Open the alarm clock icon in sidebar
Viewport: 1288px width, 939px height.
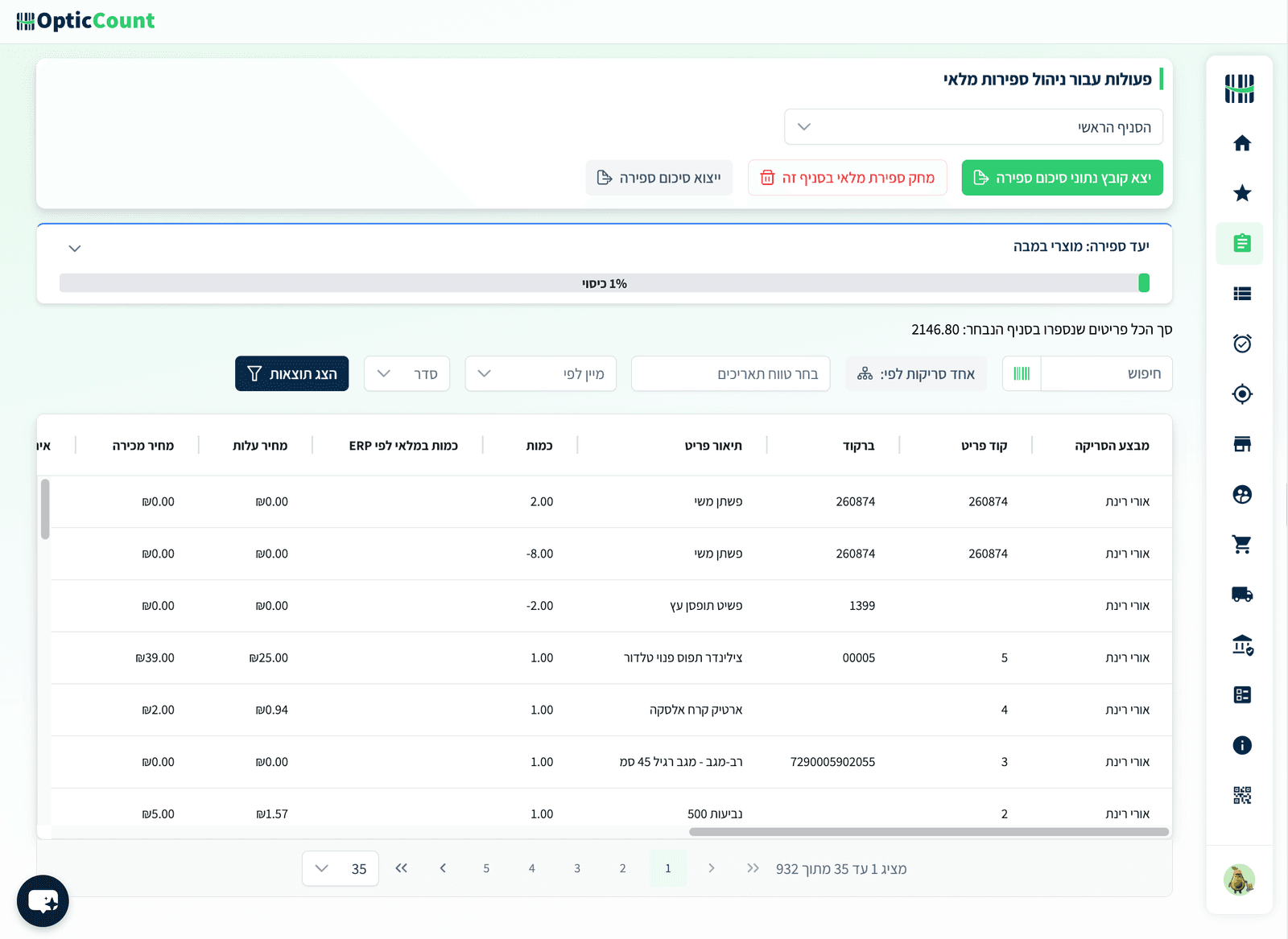[x=1242, y=344]
